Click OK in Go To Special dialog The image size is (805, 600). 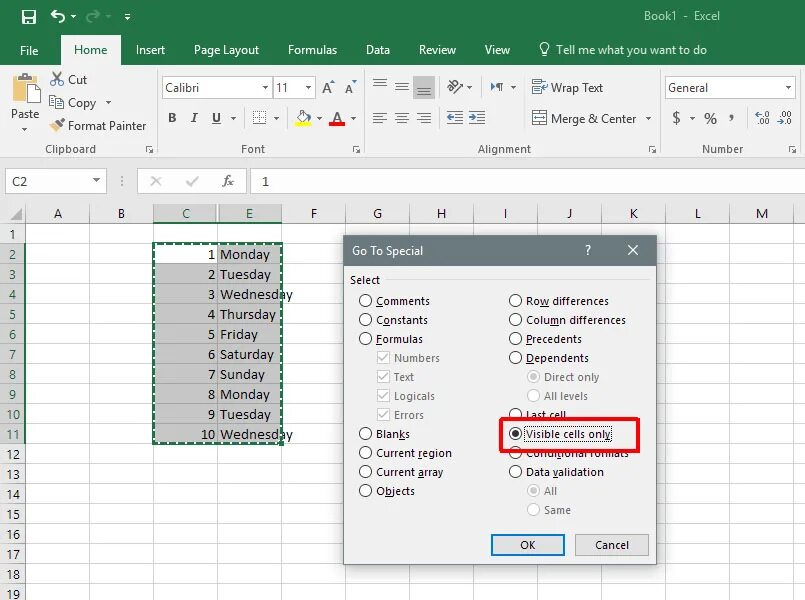pos(528,545)
